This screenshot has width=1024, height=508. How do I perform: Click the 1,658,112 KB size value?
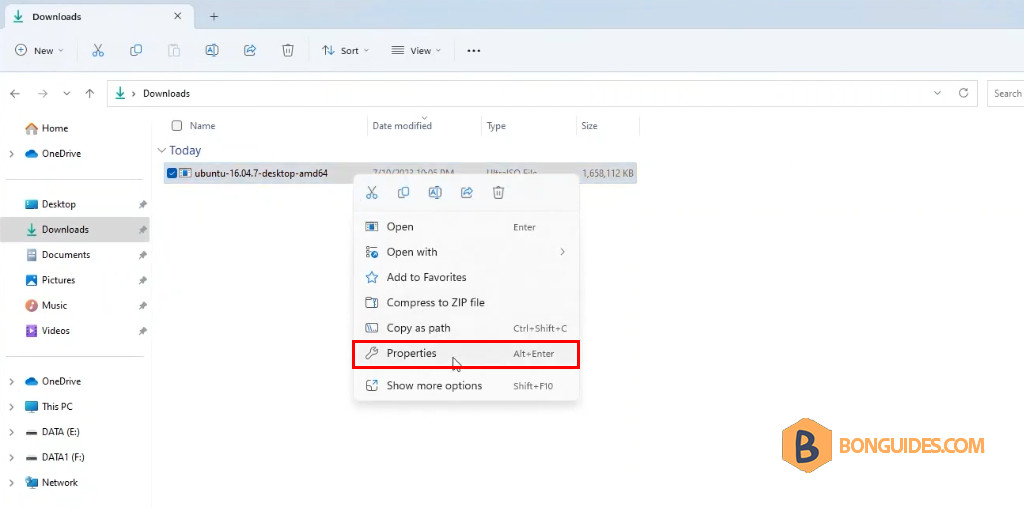[607, 173]
